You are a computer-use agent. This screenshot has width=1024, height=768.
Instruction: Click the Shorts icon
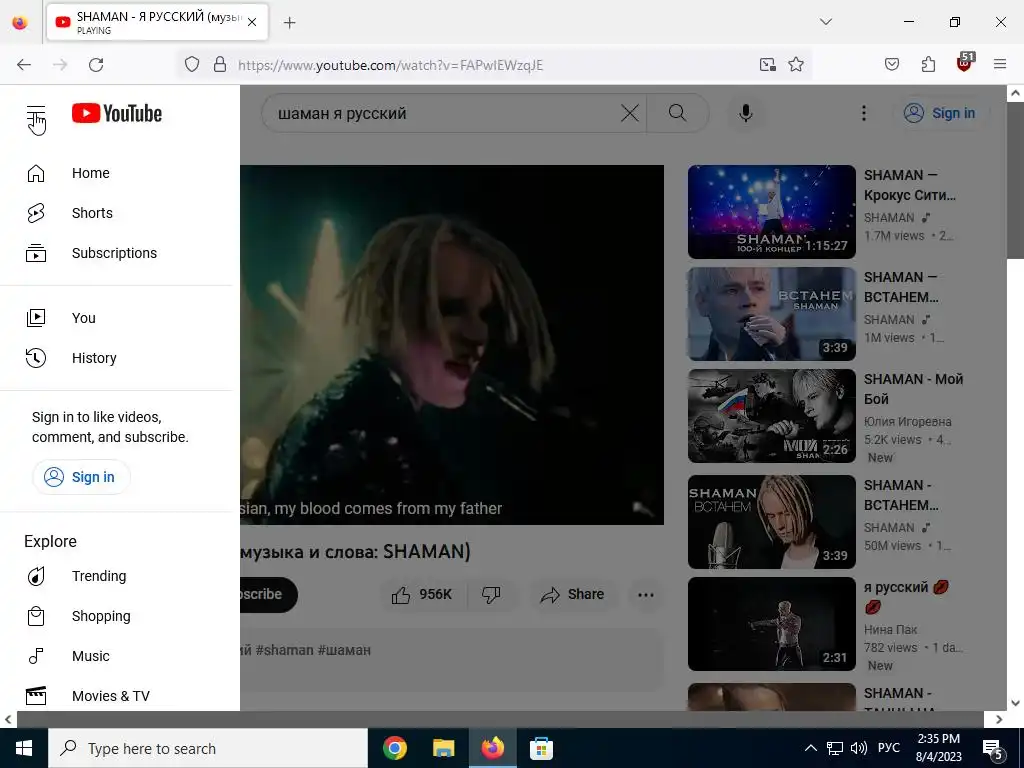click(x=36, y=213)
